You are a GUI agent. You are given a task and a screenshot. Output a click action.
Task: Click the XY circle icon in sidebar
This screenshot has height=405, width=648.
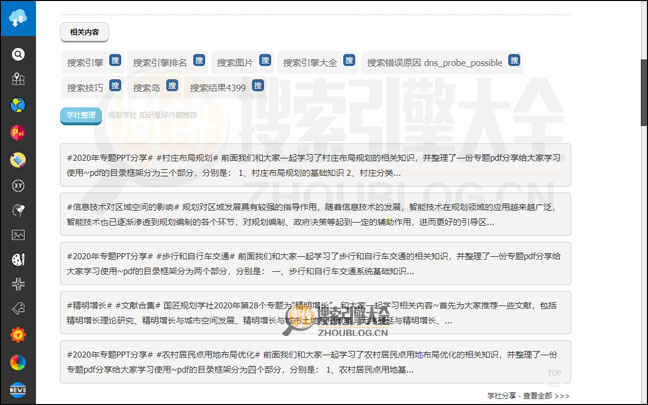(18, 184)
